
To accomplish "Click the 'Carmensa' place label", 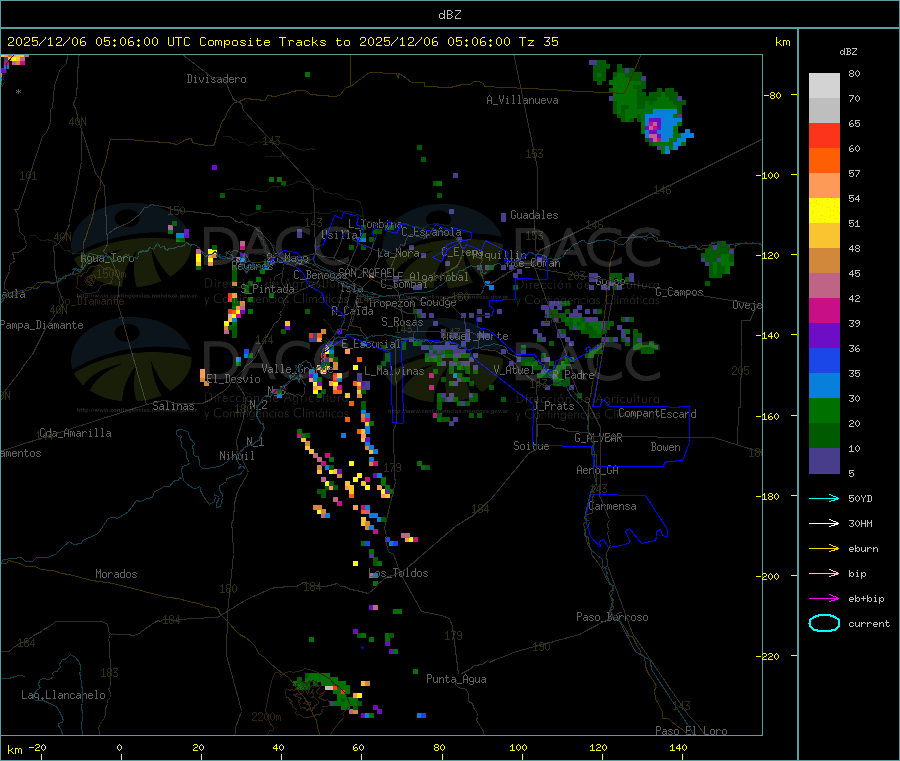I will click(612, 506).
